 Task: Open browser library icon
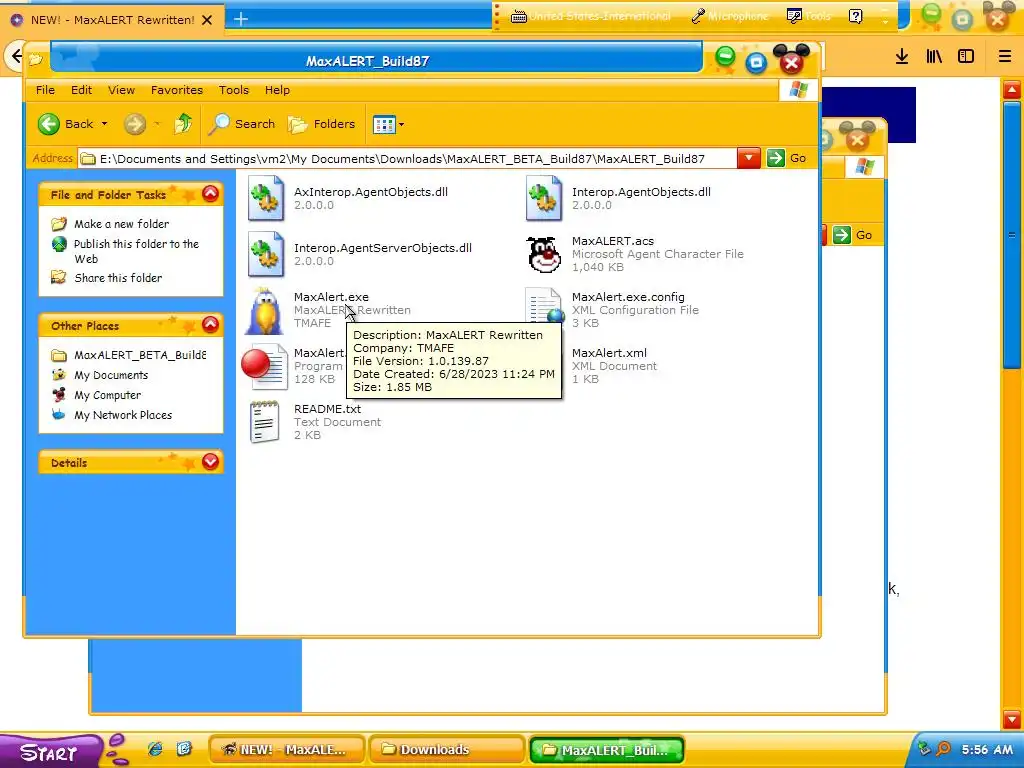tap(934, 56)
